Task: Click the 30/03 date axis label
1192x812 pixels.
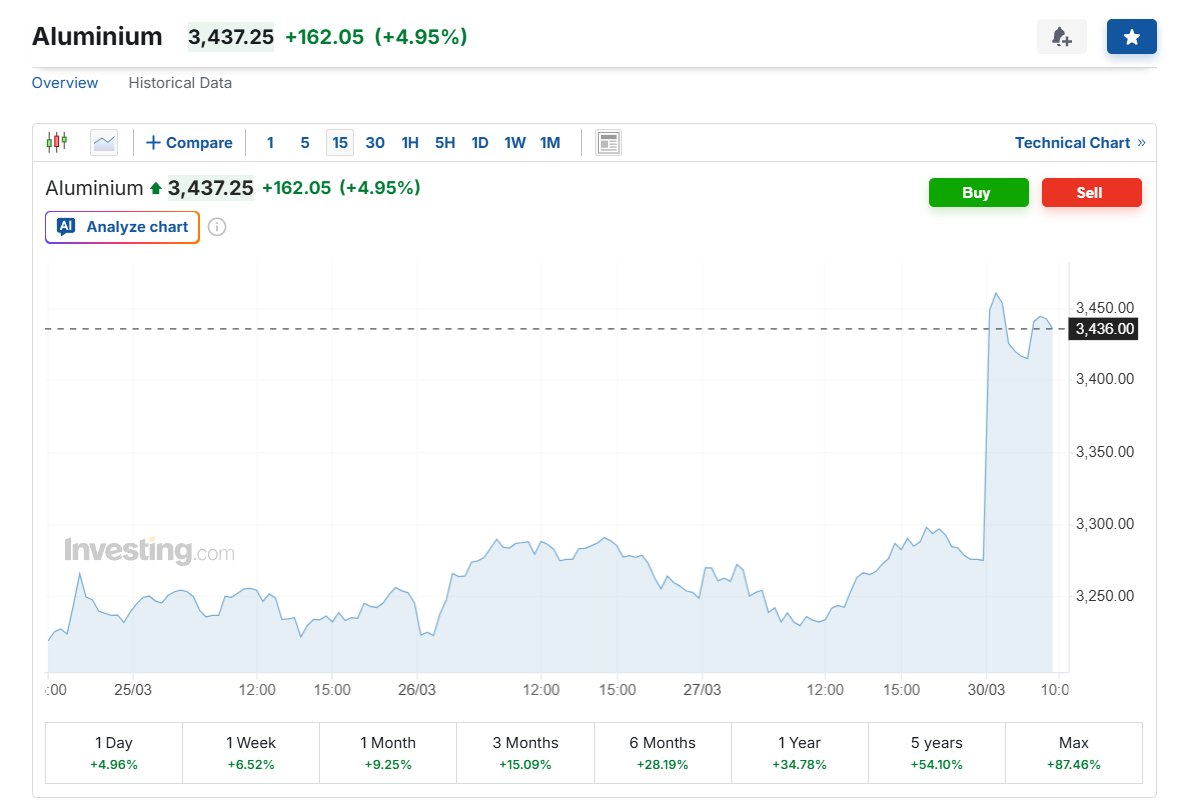Action: click(986, 690)
